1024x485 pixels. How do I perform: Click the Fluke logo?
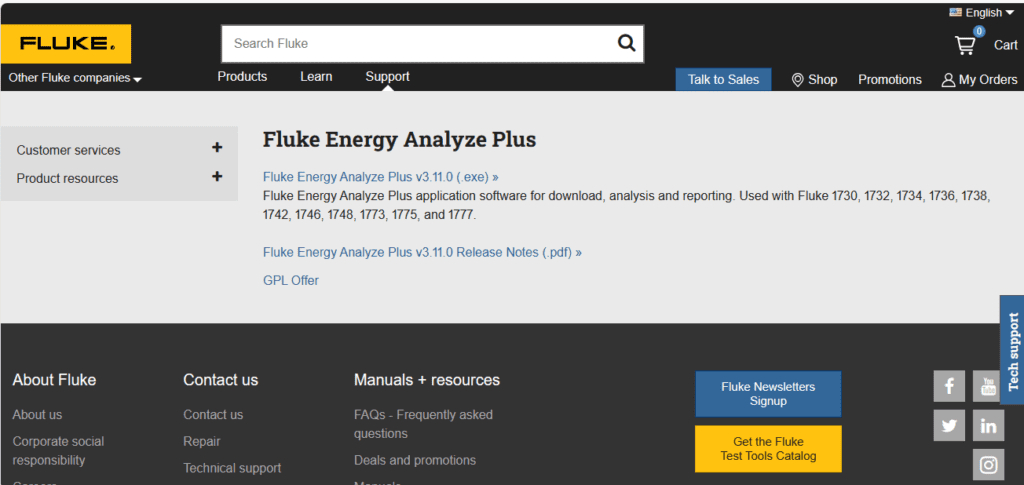[x=65, y=44]
